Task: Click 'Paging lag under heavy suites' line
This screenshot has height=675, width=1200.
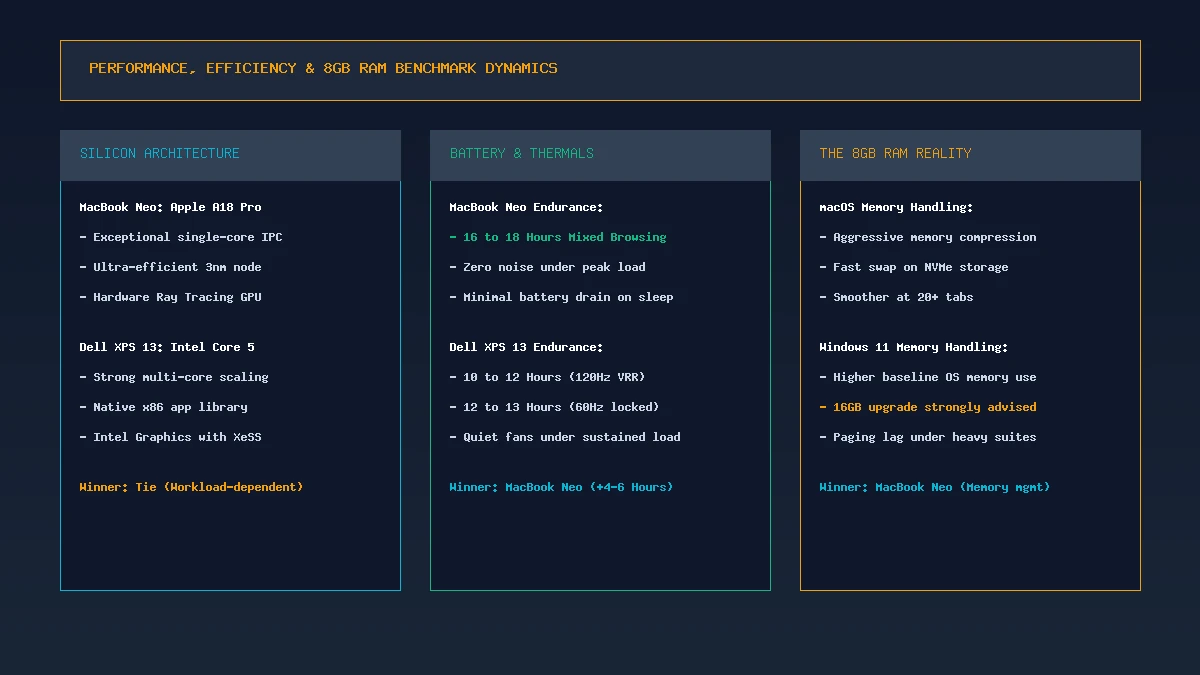Action: [x=927, y=437]
